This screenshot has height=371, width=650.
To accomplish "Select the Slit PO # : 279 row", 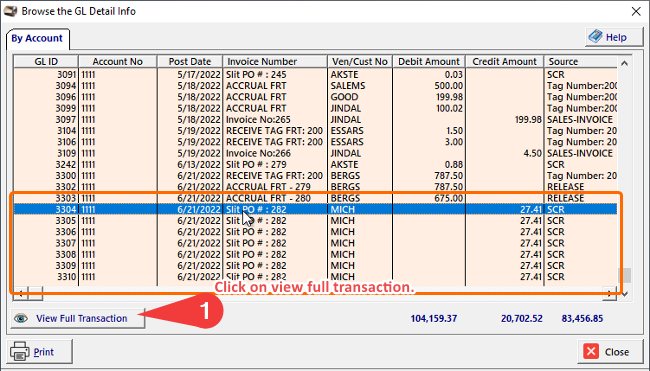I will coord(315,164).
